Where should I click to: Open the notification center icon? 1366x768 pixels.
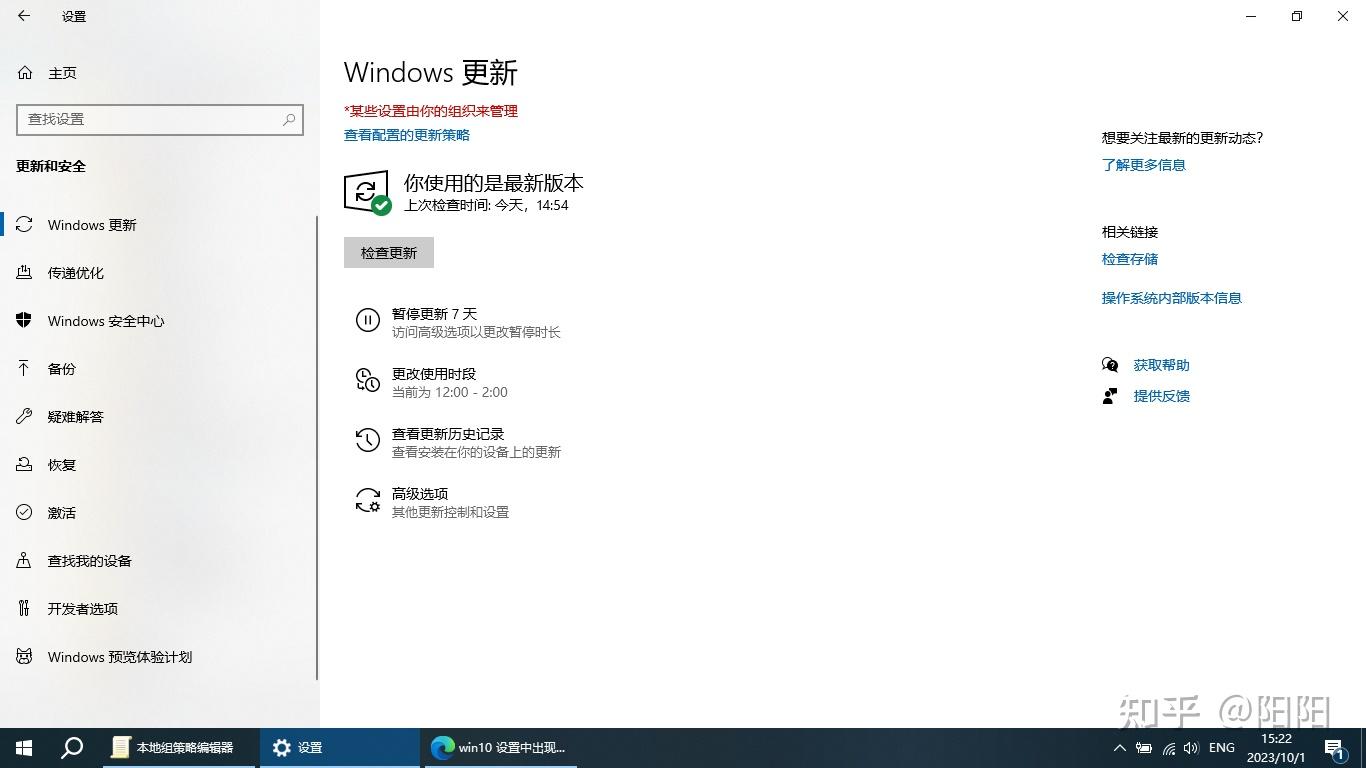[x=1334, y=748]
